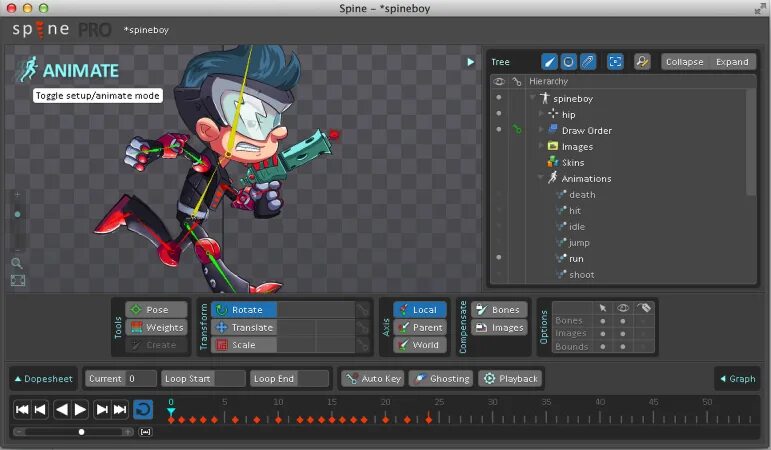Toggle Images visible option dot
The height and width of the screenshot is (450, 771).
coord(623,334)
